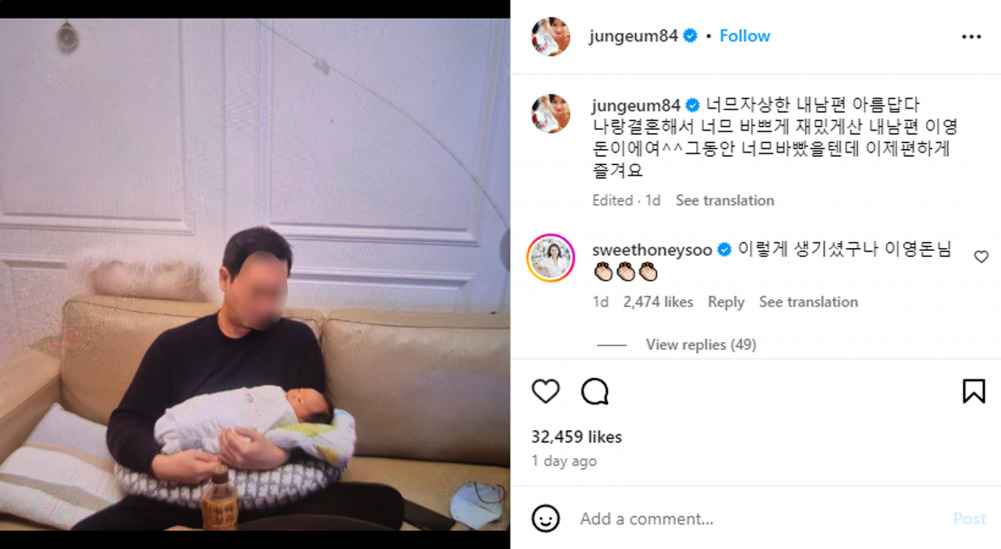Click jungeum84 avatar beside caption
The height and width of the screenshot is (549, 1001).
coord(551,114)
